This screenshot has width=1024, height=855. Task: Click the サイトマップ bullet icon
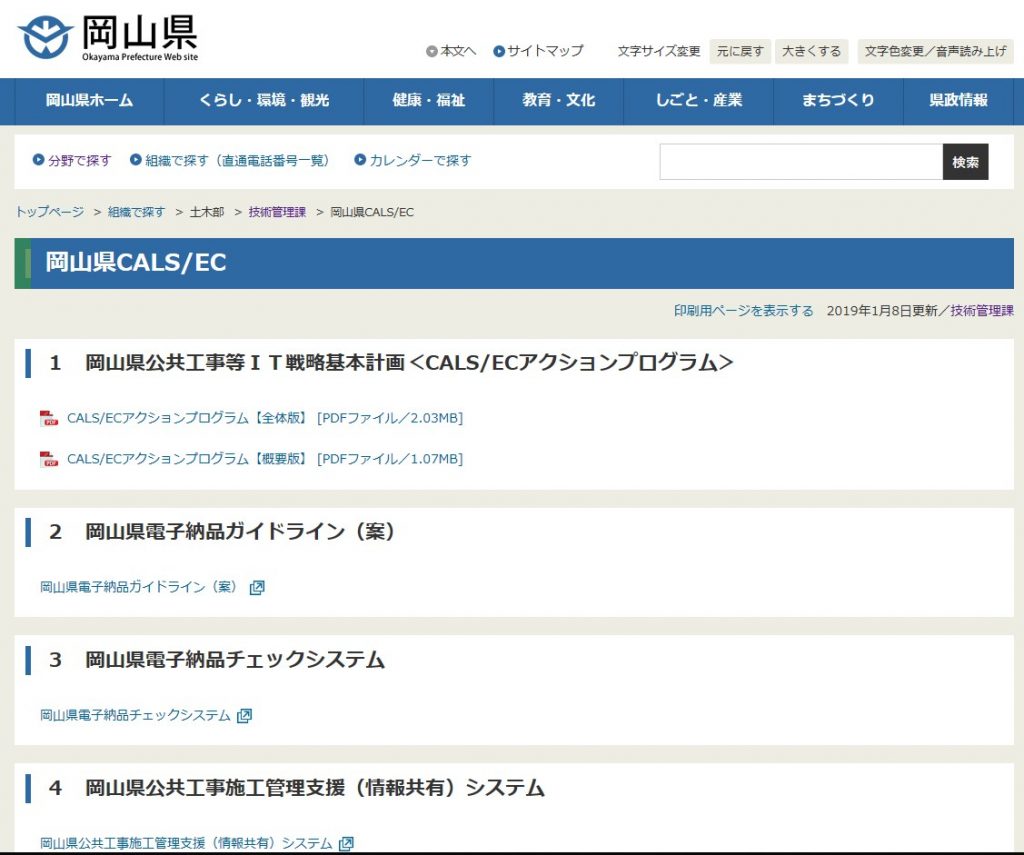(499, 51)
